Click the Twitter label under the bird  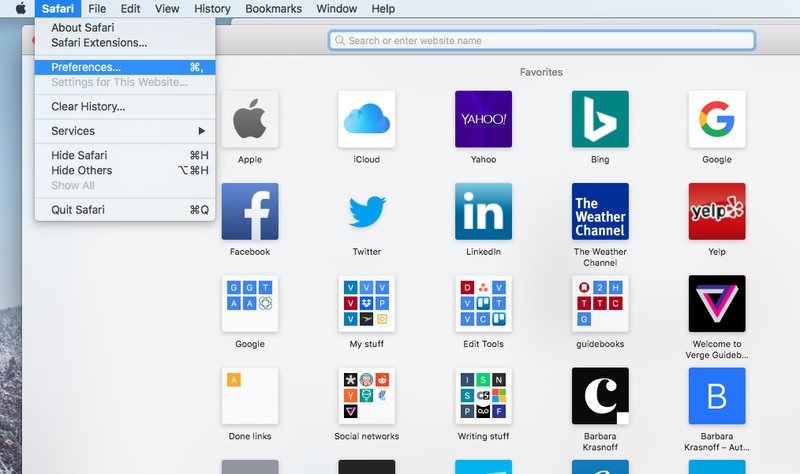pyautogui.click(x=367, y=252)
